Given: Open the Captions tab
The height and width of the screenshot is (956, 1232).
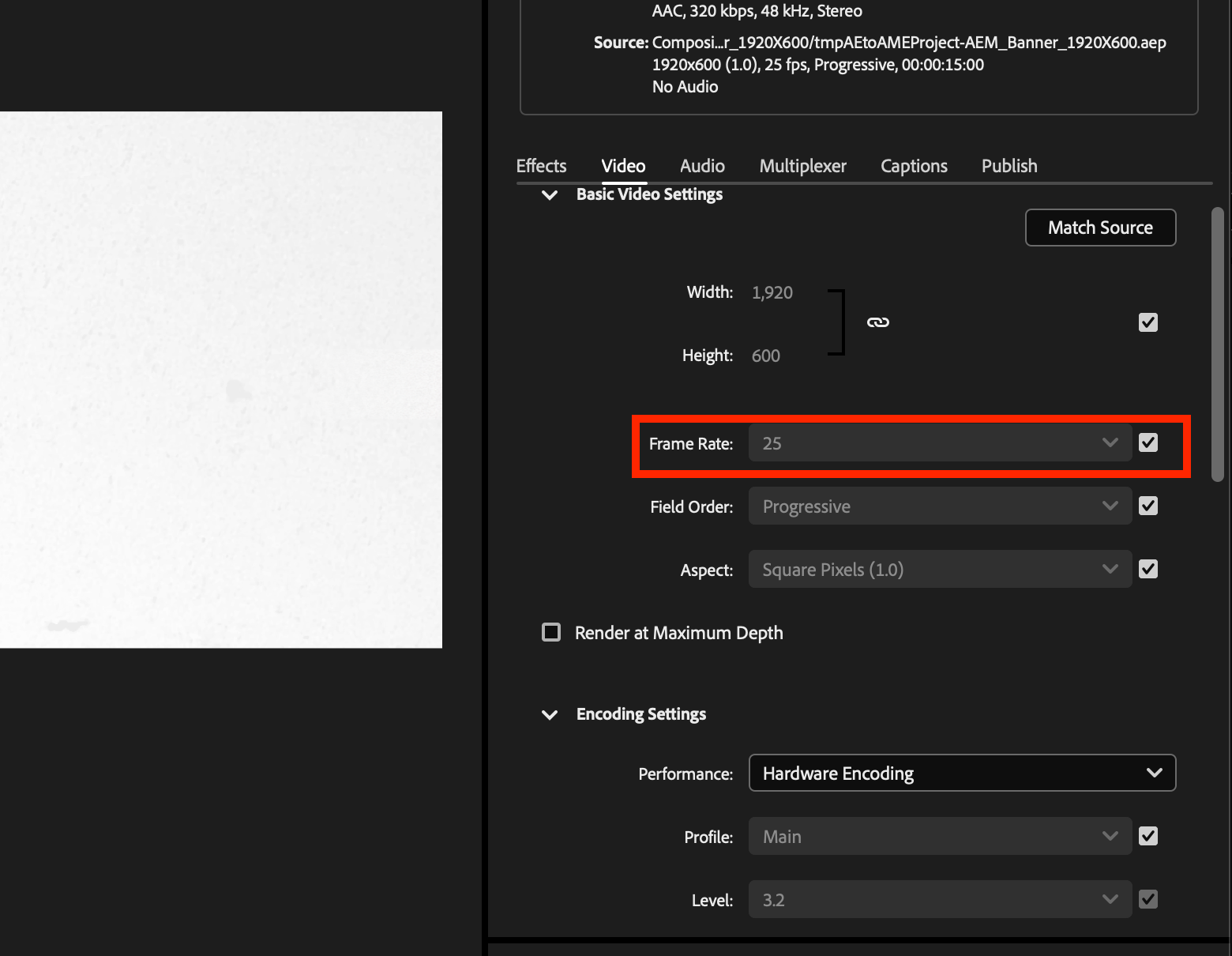Looking at the screenshot, I should pos(914,166).
